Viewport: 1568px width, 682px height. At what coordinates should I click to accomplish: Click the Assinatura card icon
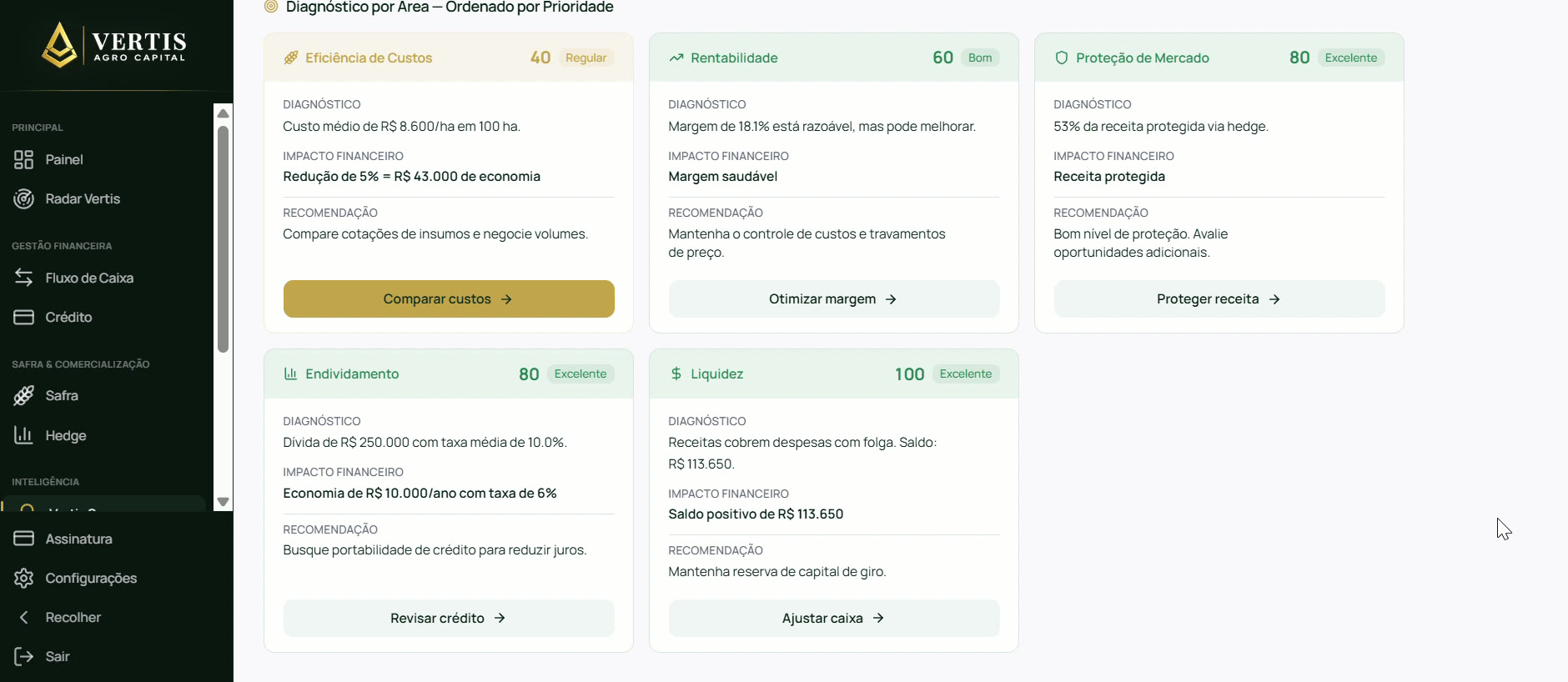(x=23, y=539)
